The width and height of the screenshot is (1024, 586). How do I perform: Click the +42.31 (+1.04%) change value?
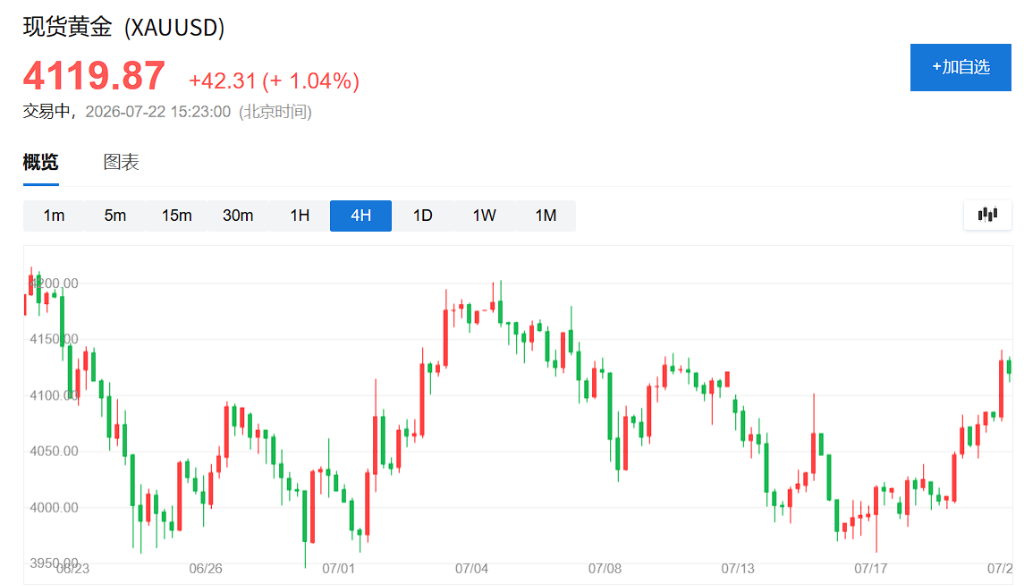[x=274, y=81]
